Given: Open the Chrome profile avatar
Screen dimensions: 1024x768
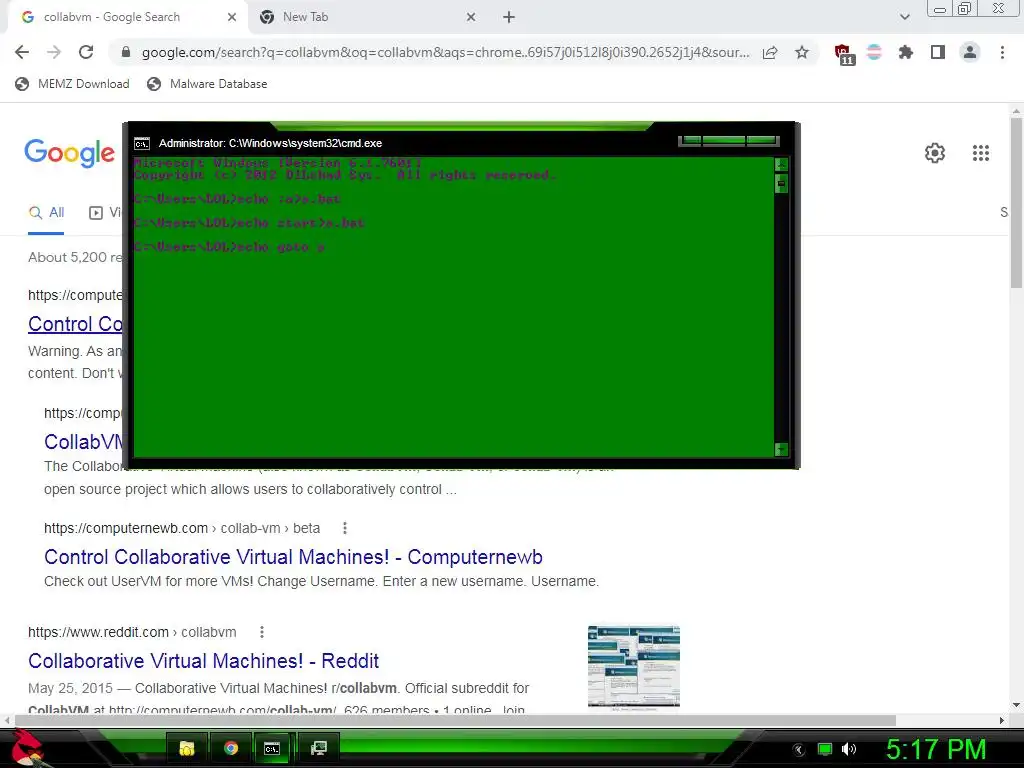Looking at the screenshot, I should [x=970, y=52].
